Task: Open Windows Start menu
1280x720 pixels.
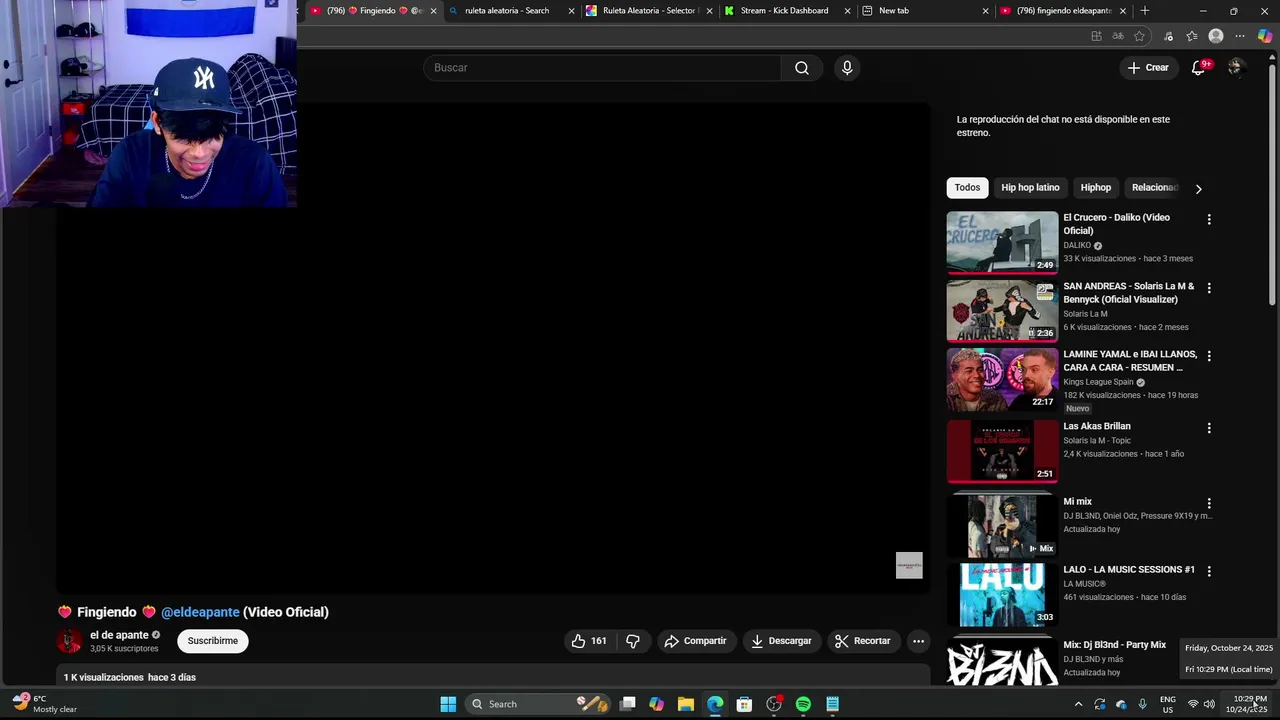Action: coord(448,704)
